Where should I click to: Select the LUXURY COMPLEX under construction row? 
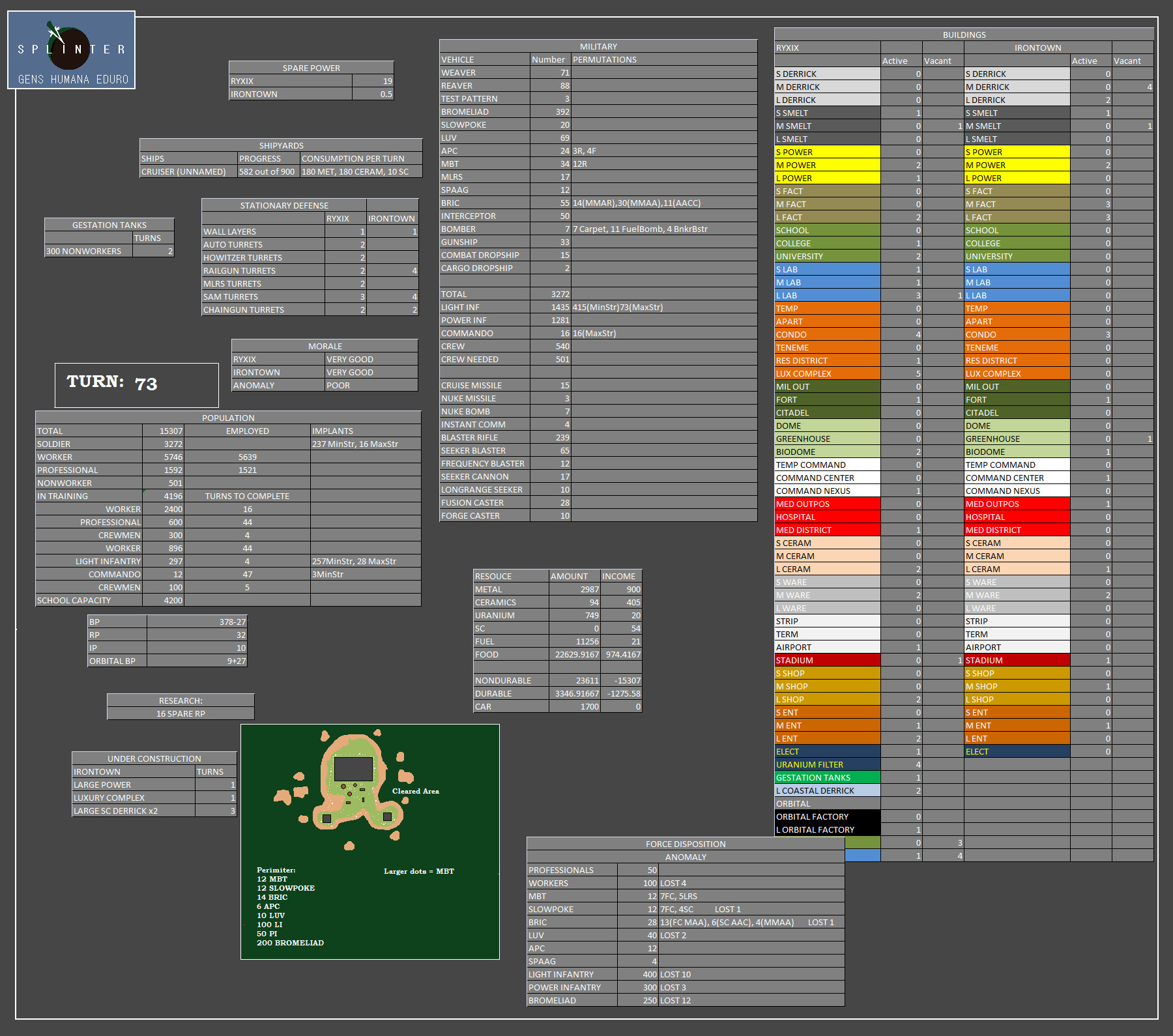(x=134, y=798)
